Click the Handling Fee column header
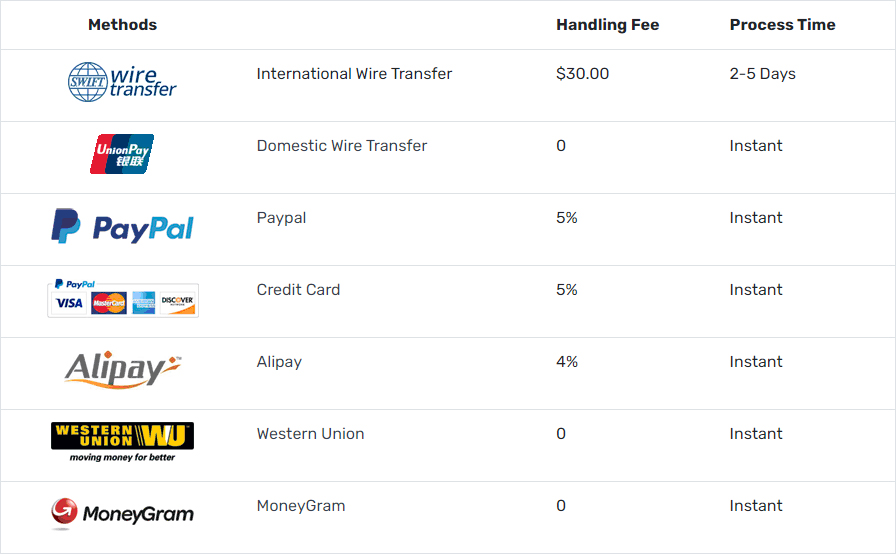896x554 pixels. 607,25
